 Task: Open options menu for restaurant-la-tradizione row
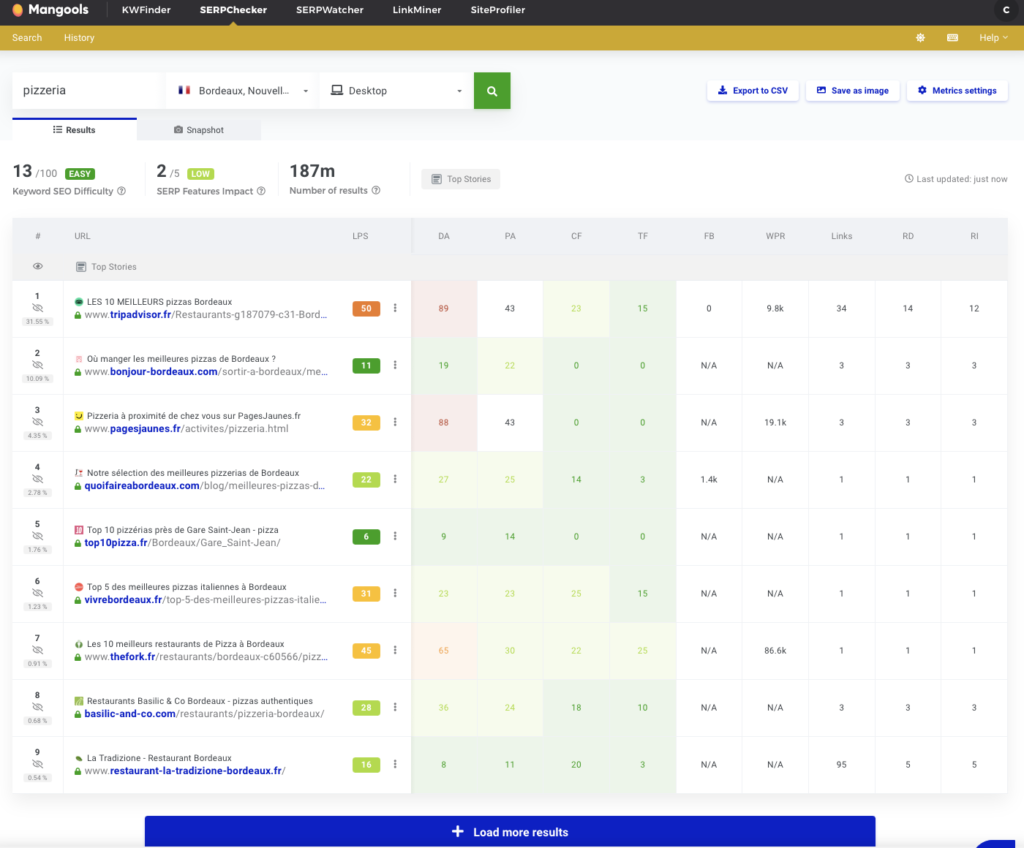[395, 764]
